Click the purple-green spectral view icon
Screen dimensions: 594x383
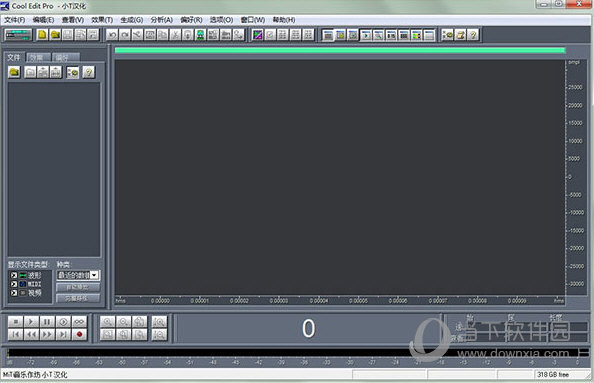(x=257, y=35)
